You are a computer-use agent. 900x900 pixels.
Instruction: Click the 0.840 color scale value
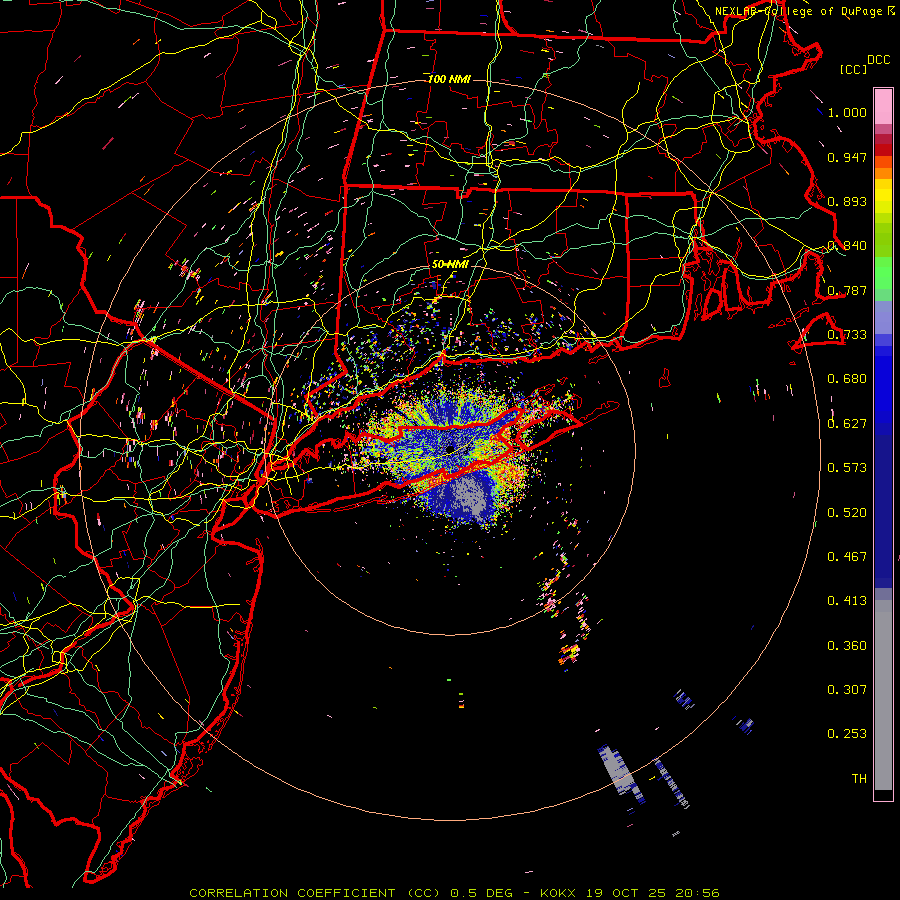(847, 246)
